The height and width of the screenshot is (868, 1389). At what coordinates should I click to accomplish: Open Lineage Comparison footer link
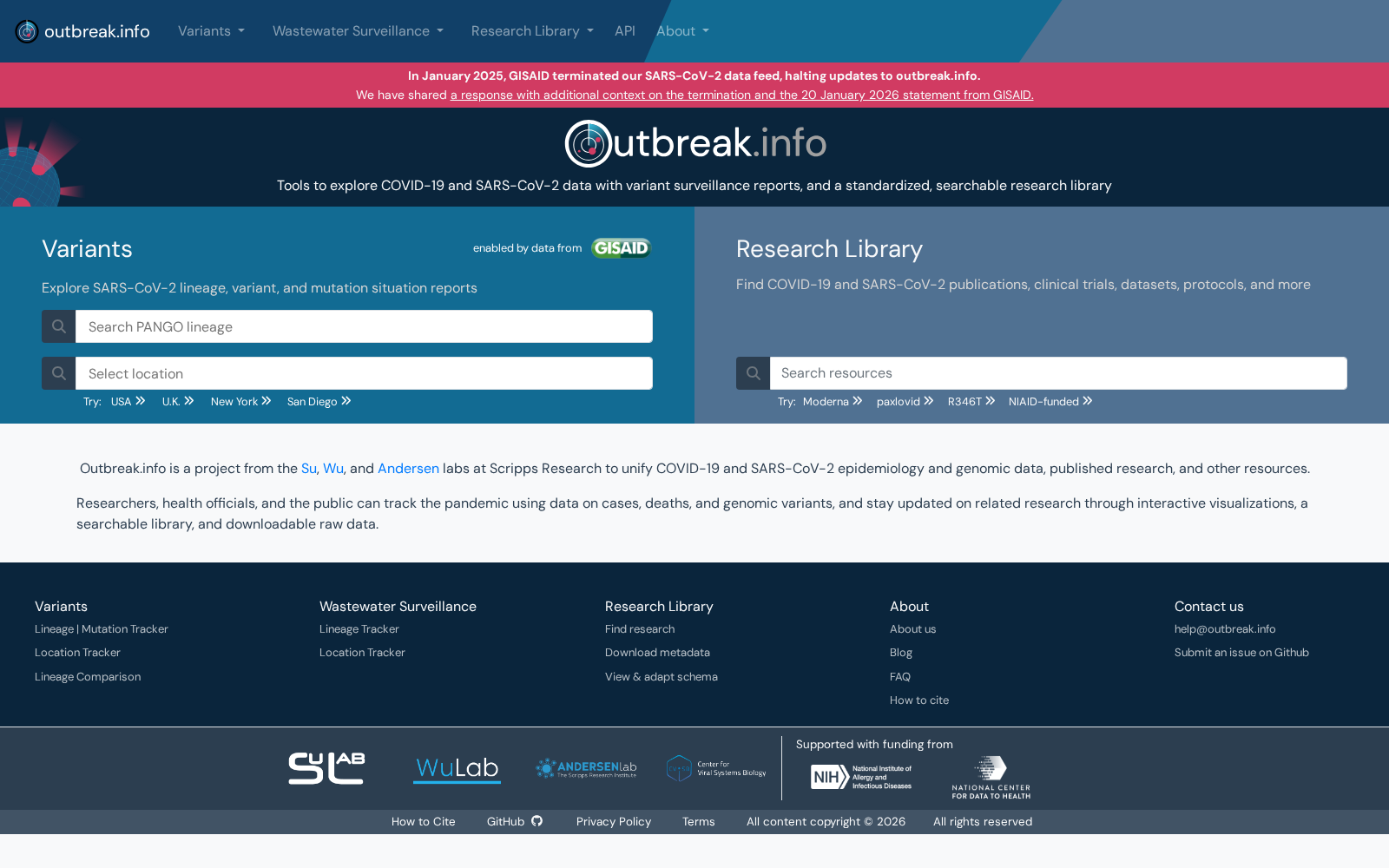88,677
